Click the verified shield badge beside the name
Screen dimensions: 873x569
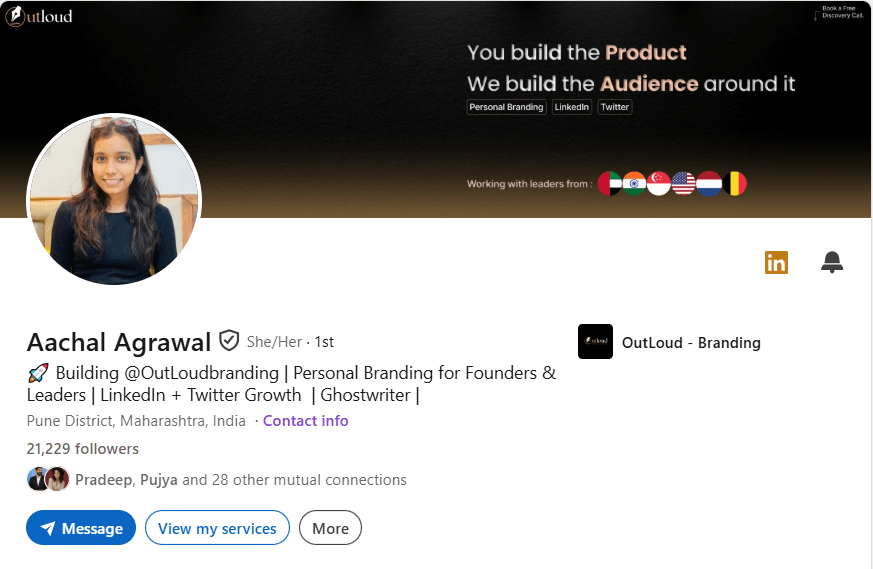tap(229, 341)
